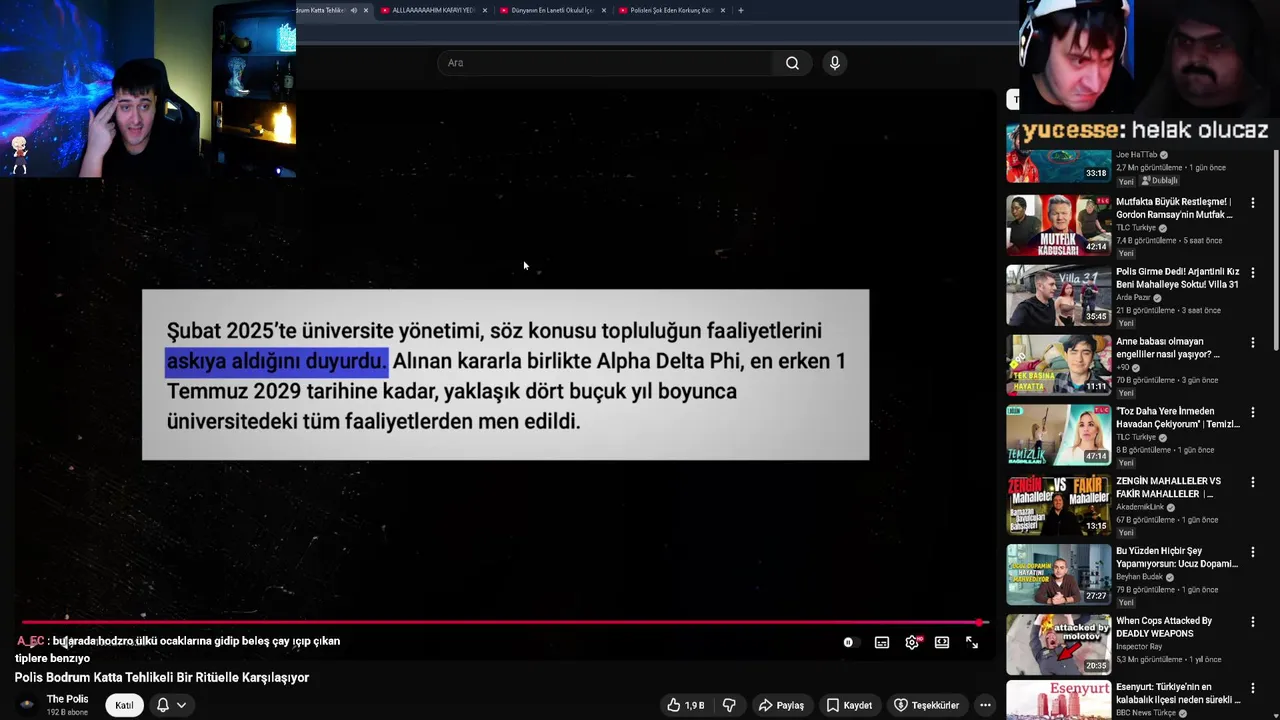
Task: Close the Dünyanın En Lanetli Okulu tab
Action: (x=604, y=10)
